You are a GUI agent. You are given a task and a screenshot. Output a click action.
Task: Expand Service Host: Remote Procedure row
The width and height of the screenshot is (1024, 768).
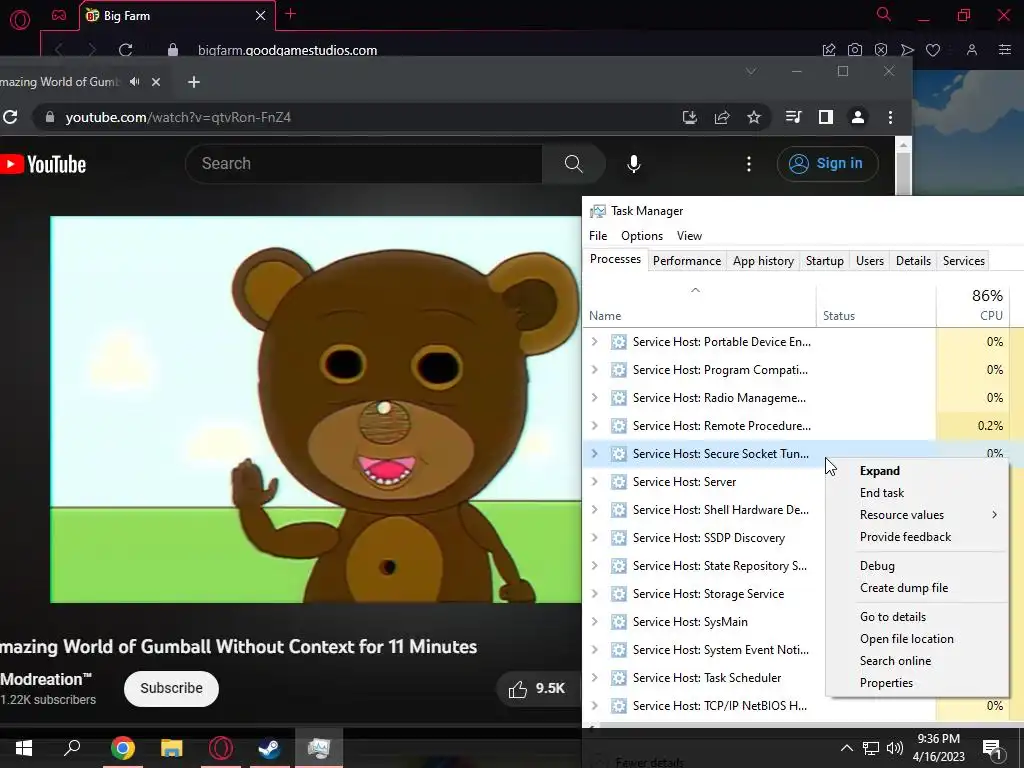coord(594,426)
